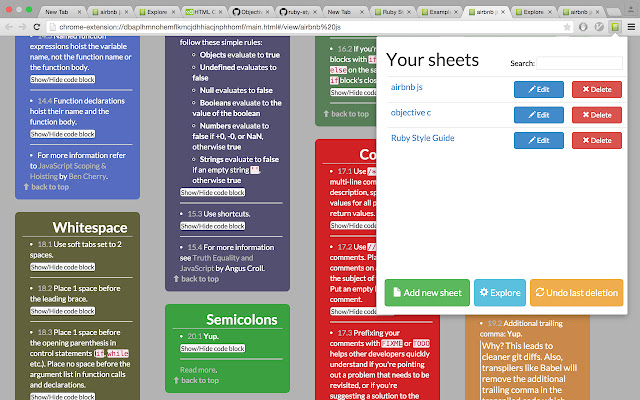Reload the current page
The height and width of the screenshot is (400, 640).
pyautogui.click(x=36, y=27)
